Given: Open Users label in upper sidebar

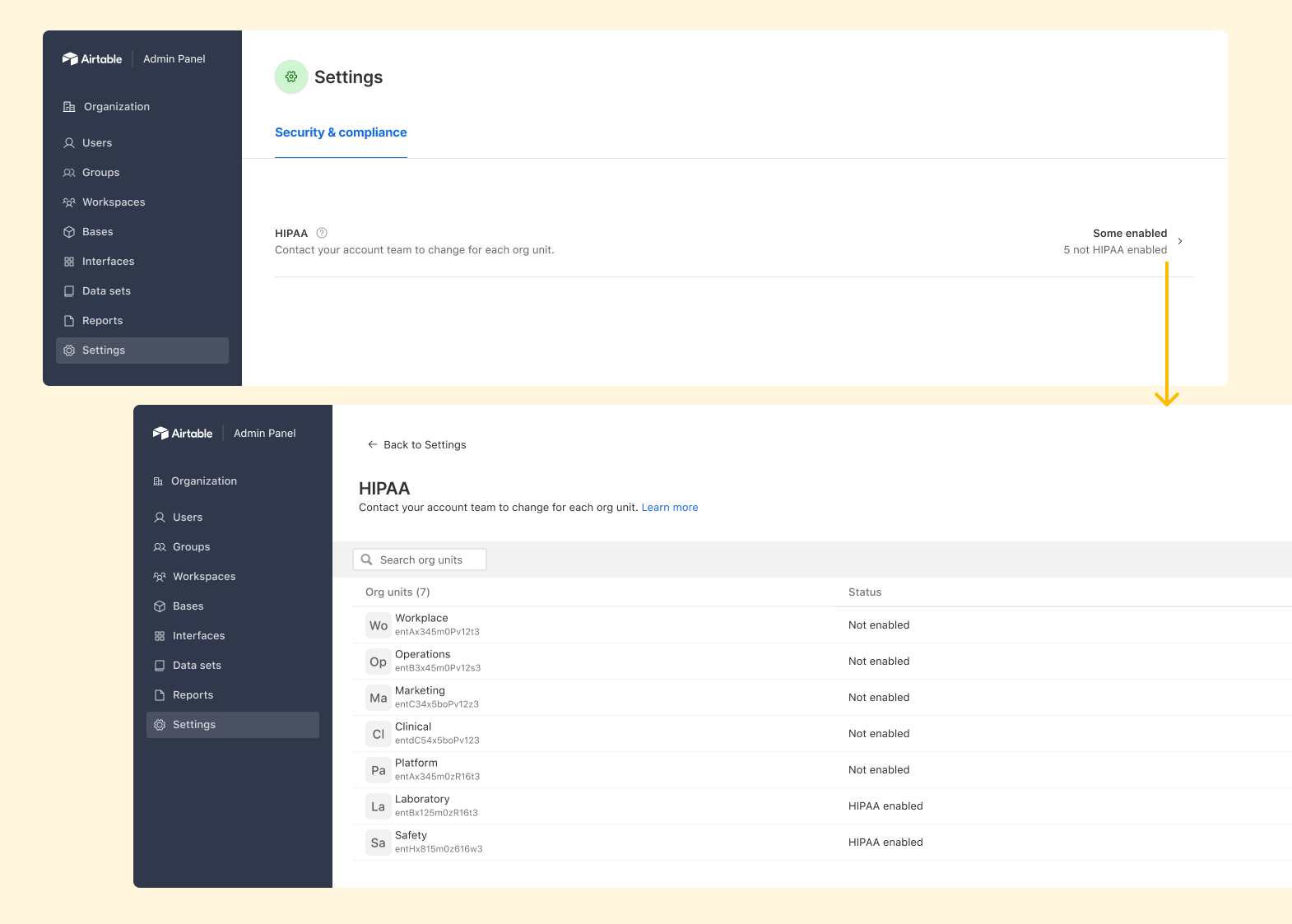Looking at the screenshot, I should click(97, 143).
